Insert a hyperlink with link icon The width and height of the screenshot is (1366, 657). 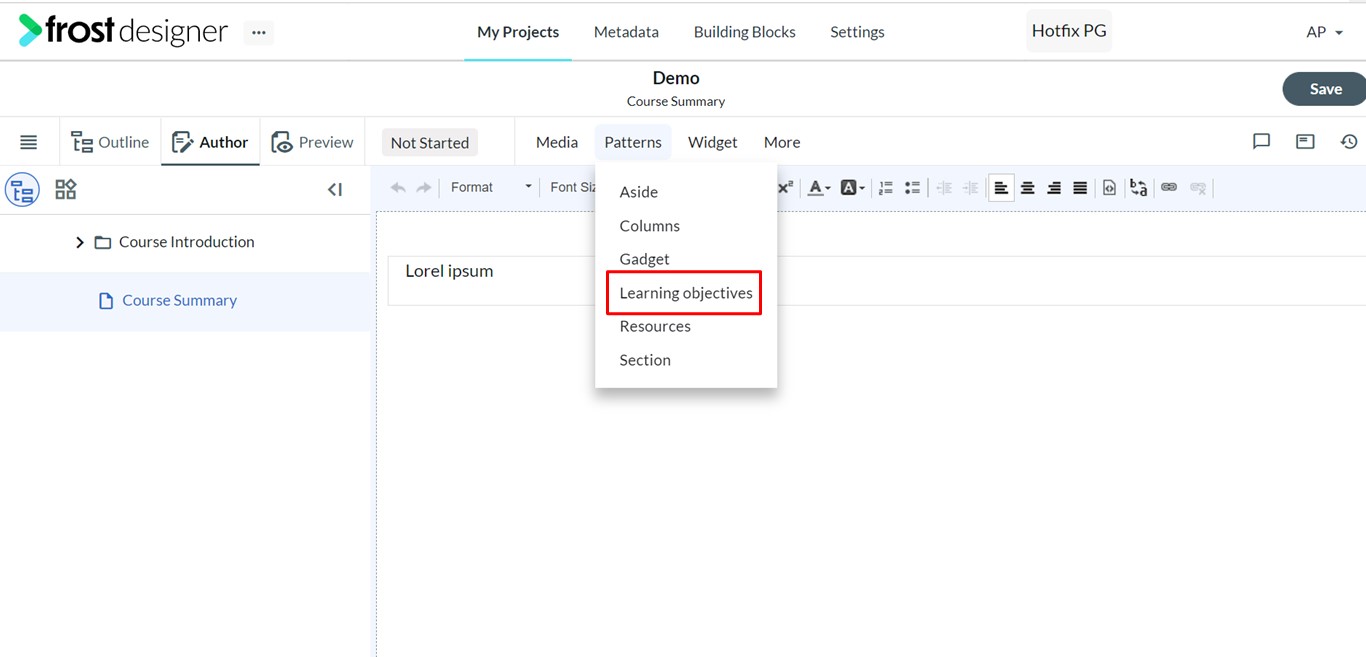(1169, 187)
